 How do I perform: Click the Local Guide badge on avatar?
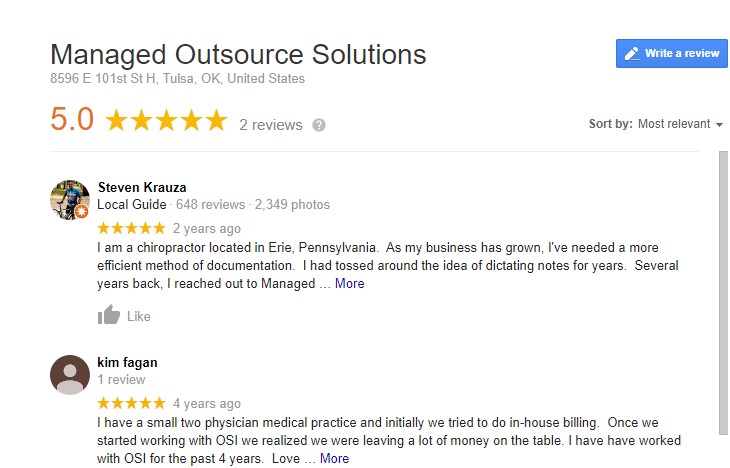(82, 212)
